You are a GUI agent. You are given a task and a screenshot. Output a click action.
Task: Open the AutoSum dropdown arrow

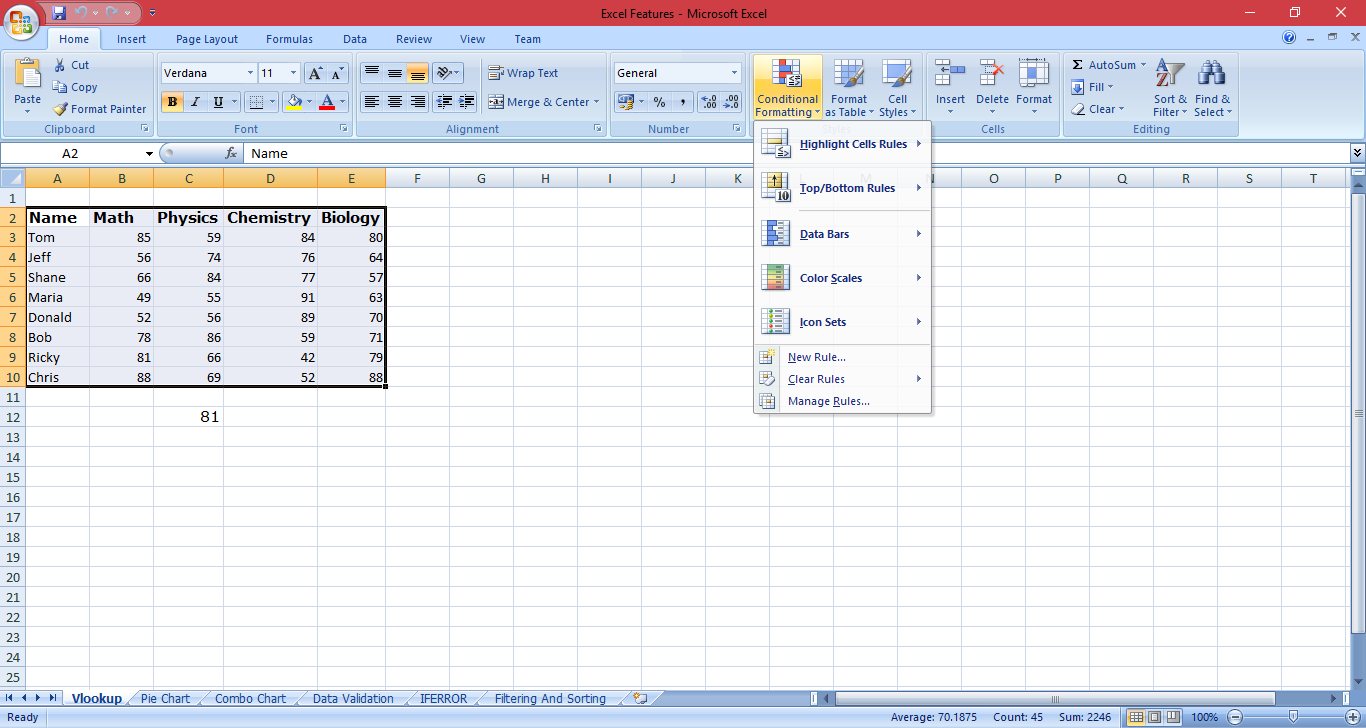point(1143,65)
